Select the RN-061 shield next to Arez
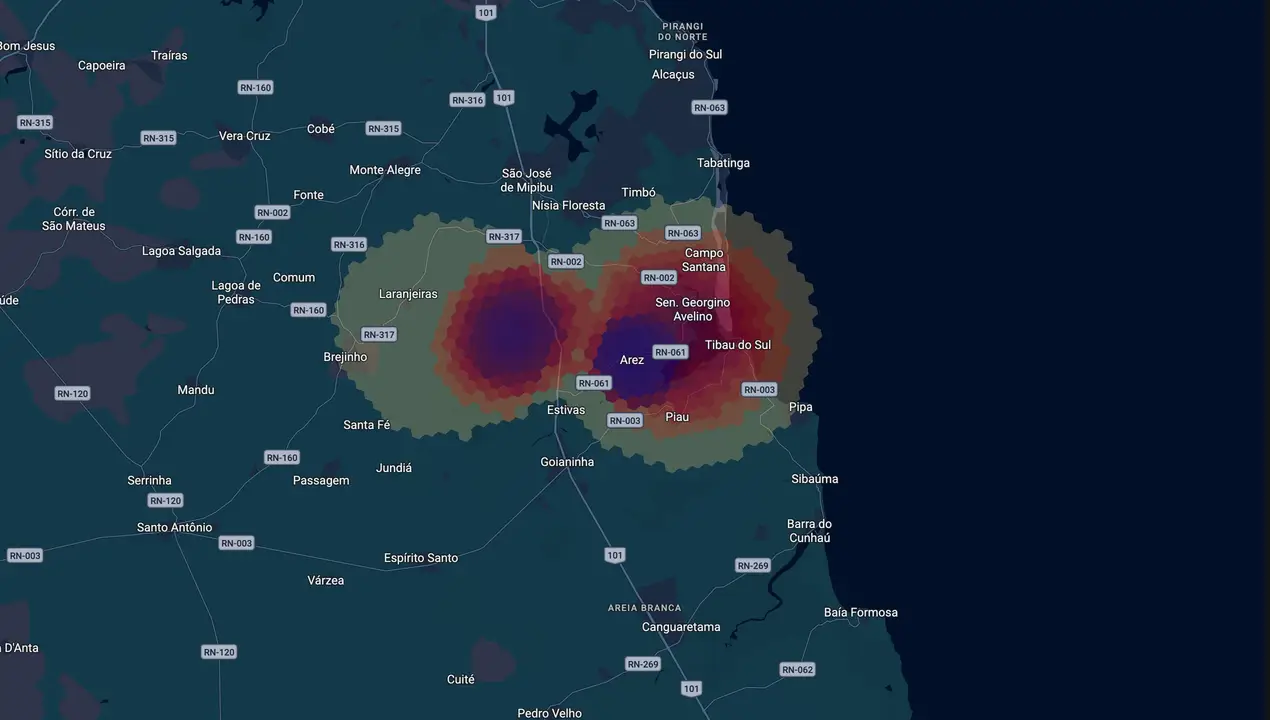The height and width of the screenshot is (720, 1270). (x=670, y=352)
